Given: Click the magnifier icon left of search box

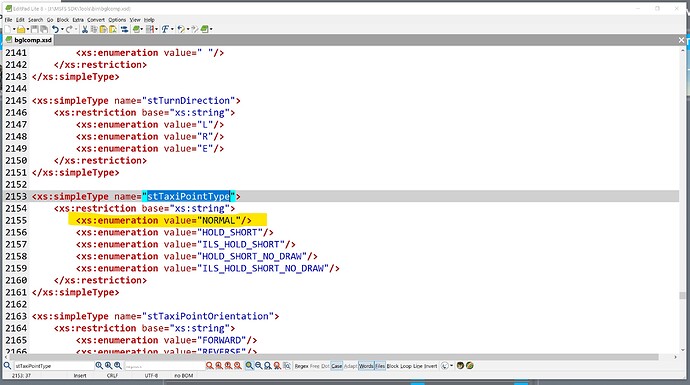Looking at the screenshot, I should point(7,366).
